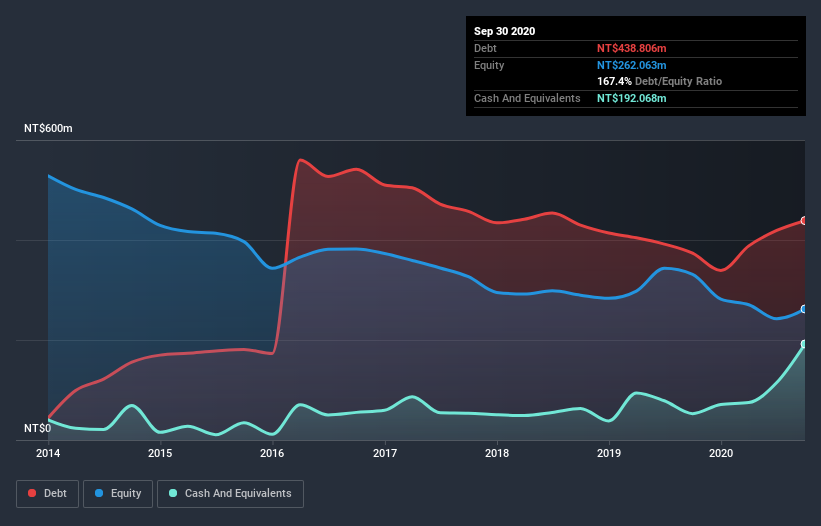Click the Cash And Equivalents tooltip label
The height and width of the screenshot is (526, 821).
(x=527, y=98)
